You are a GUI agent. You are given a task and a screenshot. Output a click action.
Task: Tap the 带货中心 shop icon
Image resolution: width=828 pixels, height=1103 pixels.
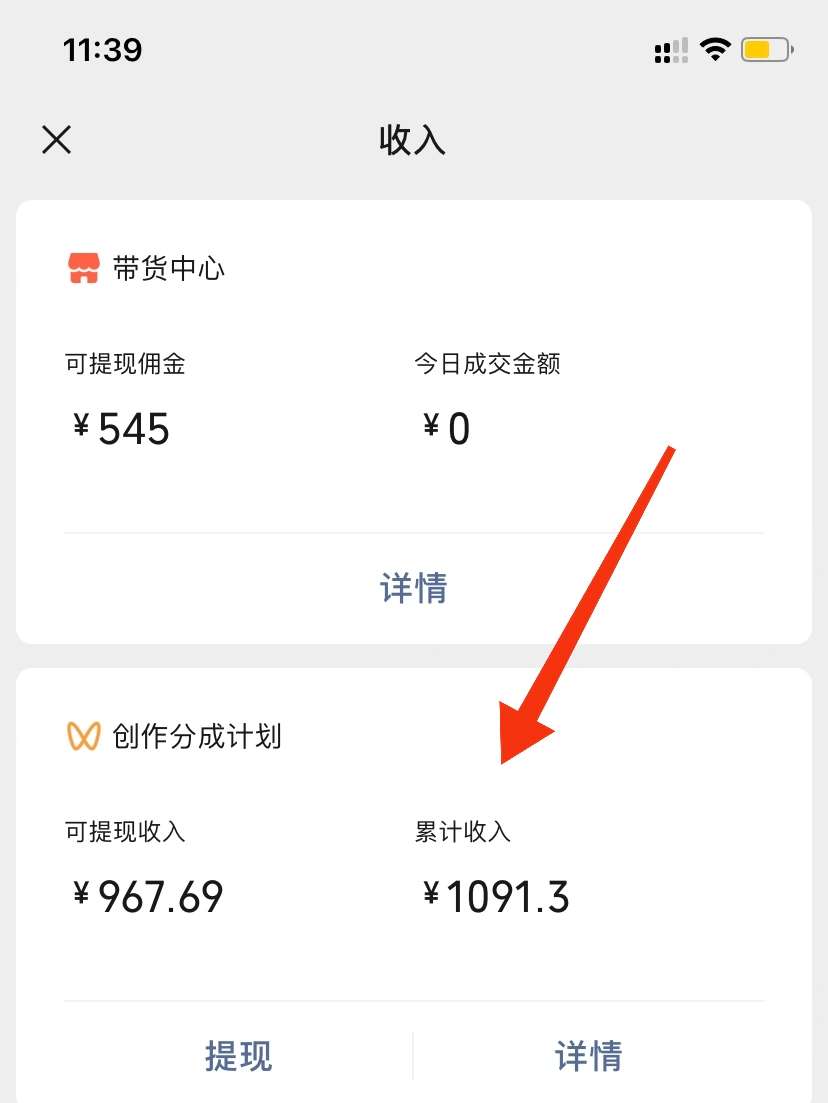[x=84, y=268]
